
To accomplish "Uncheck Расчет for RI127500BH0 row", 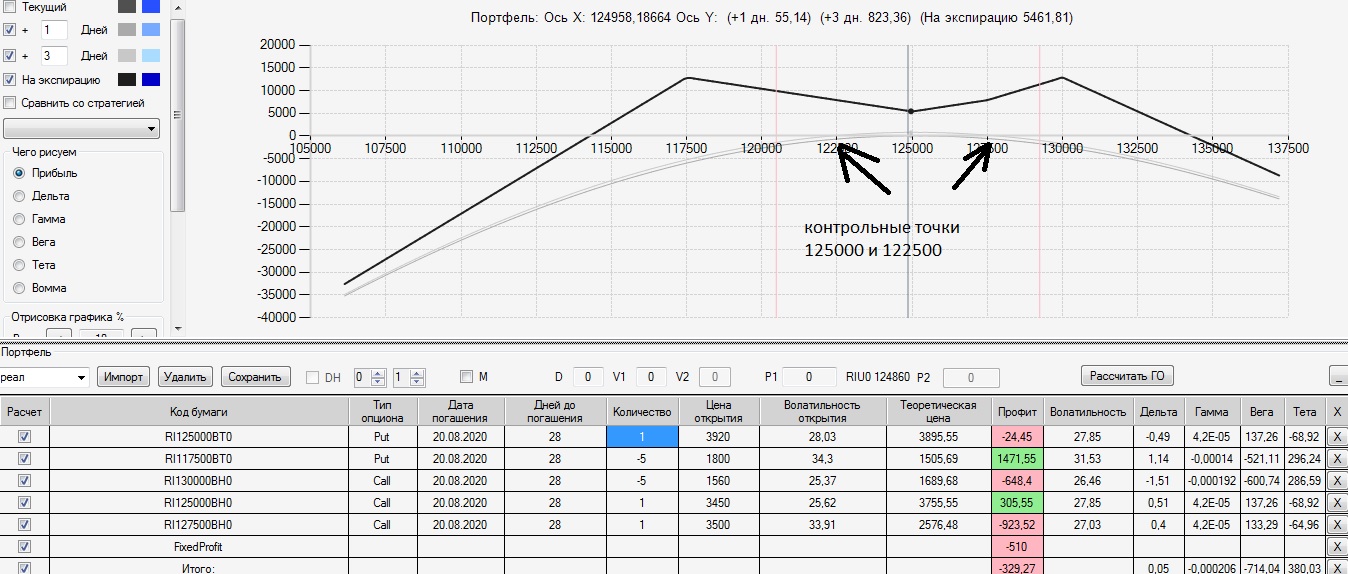I will (25, 525).
